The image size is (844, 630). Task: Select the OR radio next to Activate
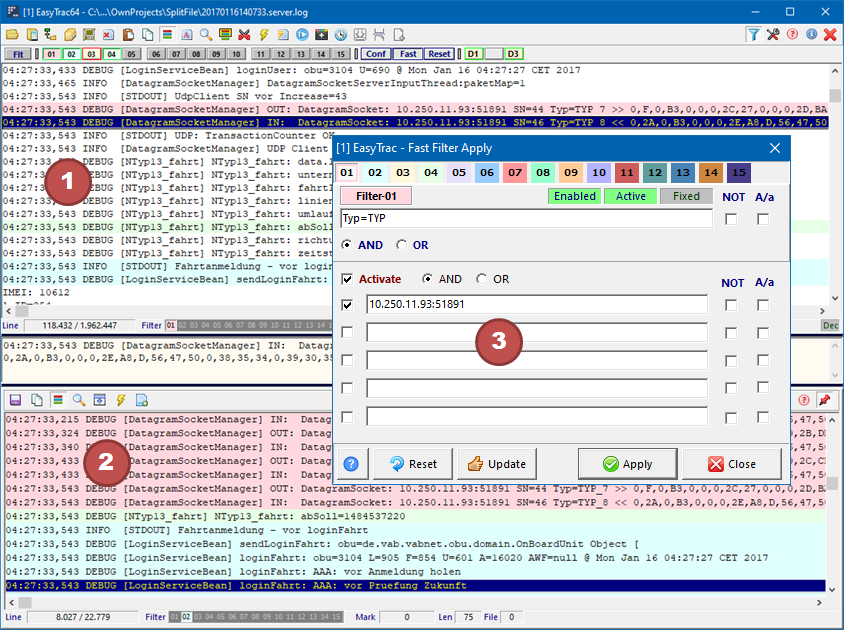(481, 279)
